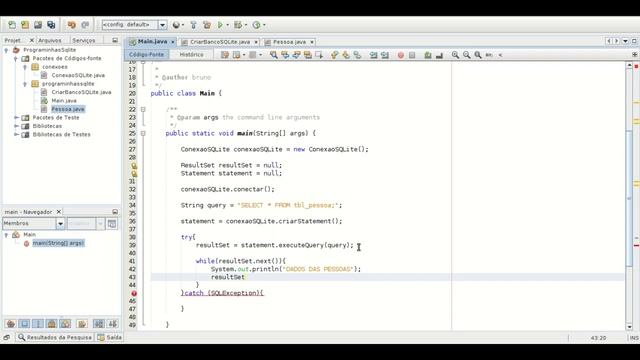Open the Debug Project dropdown arrow
Image resolution: width=640 pixels, height=360 pixels.
pos(246,25)
